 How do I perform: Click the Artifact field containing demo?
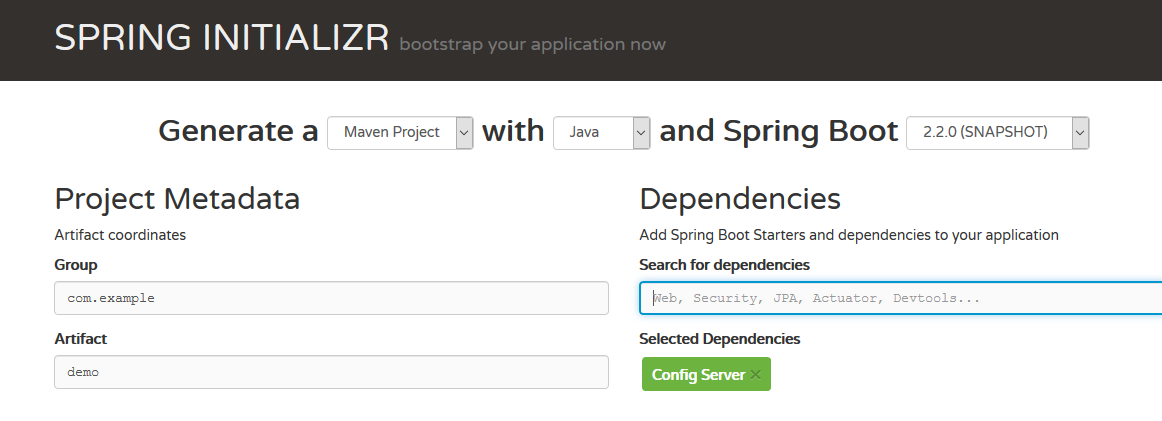(331, 372)
